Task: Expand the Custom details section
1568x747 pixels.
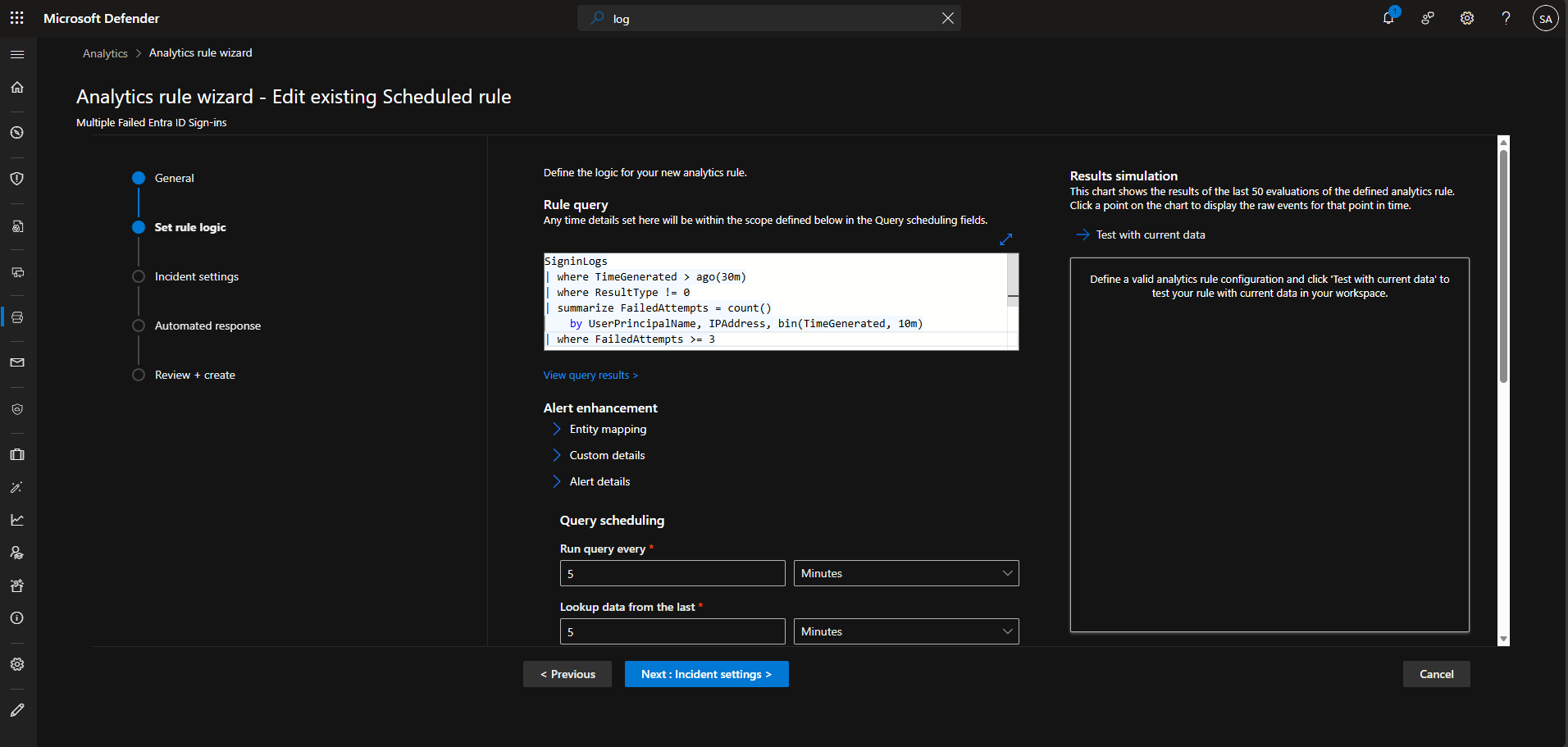Action: pyautogui.click(x=606, y=455)
